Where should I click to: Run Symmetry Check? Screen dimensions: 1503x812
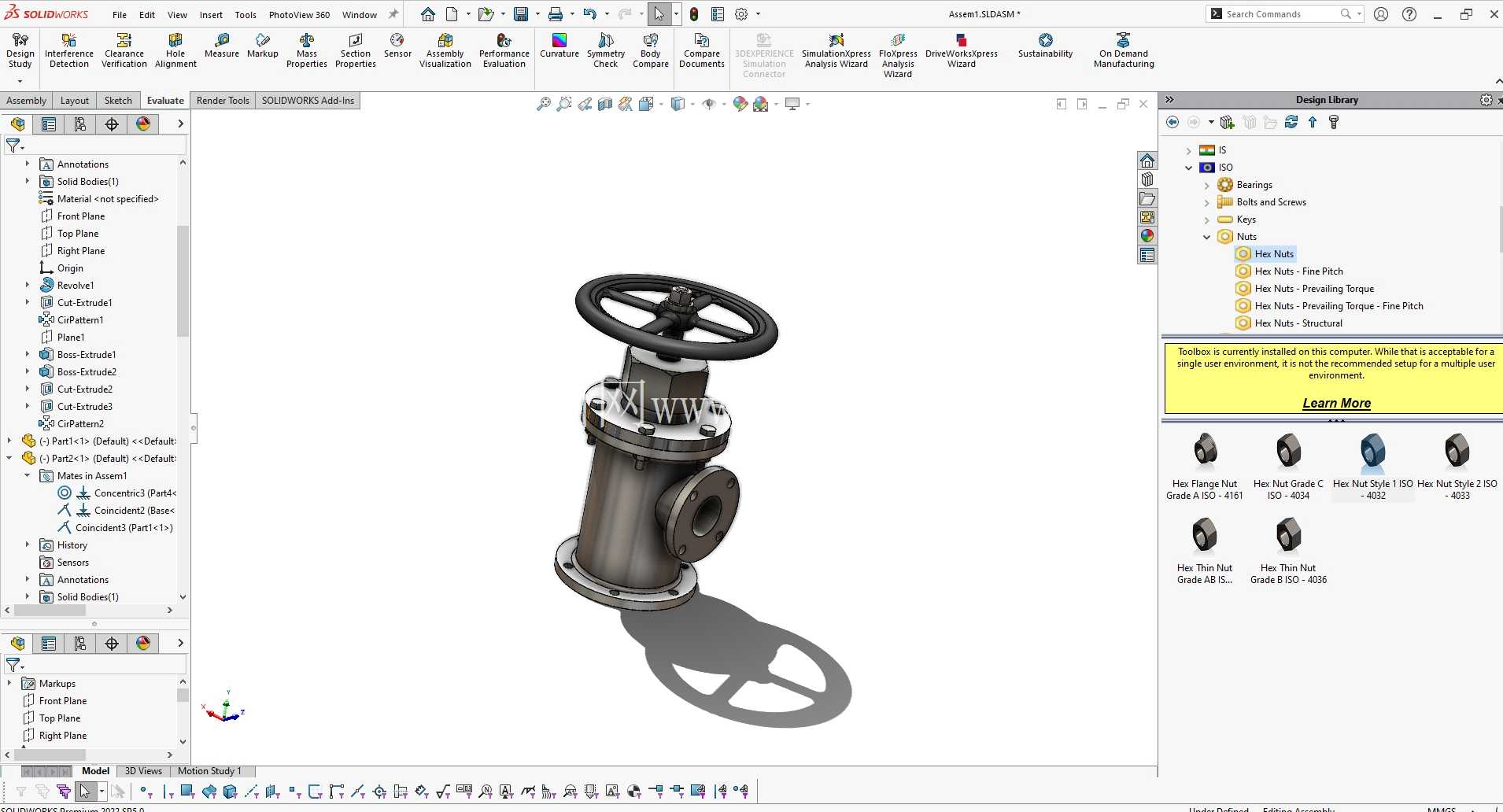click(606, 50)
